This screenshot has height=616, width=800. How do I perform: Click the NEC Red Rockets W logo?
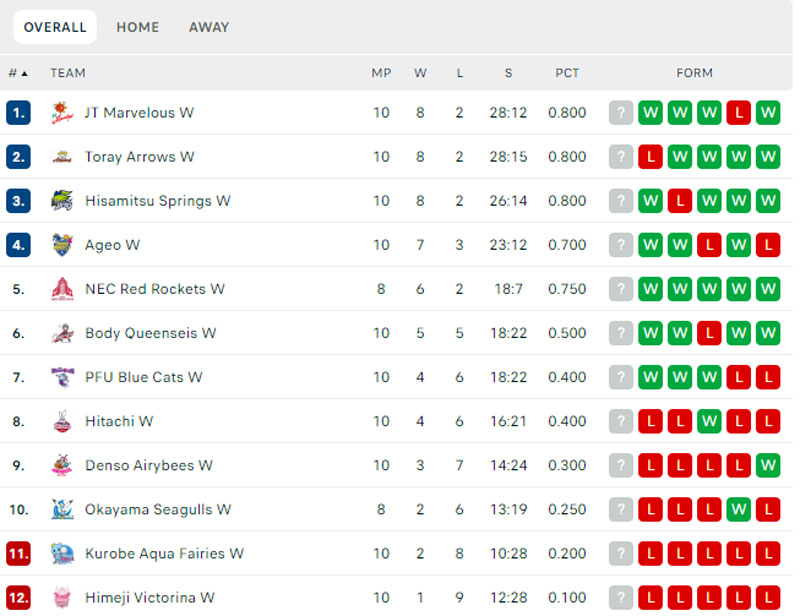point(62,289)
